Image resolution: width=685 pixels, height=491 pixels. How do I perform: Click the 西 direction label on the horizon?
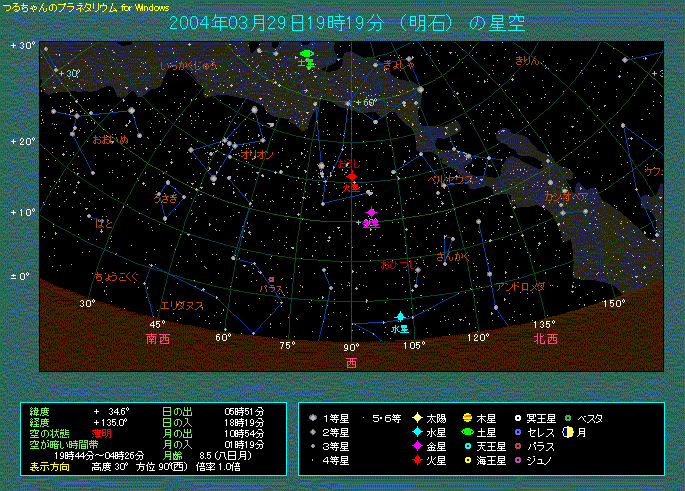351,362
